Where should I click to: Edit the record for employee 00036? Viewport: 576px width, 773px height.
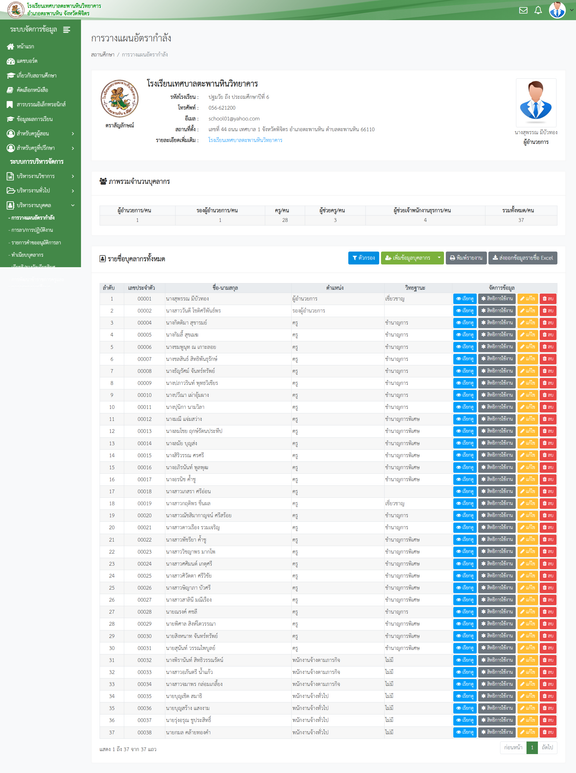coord(528,708)
